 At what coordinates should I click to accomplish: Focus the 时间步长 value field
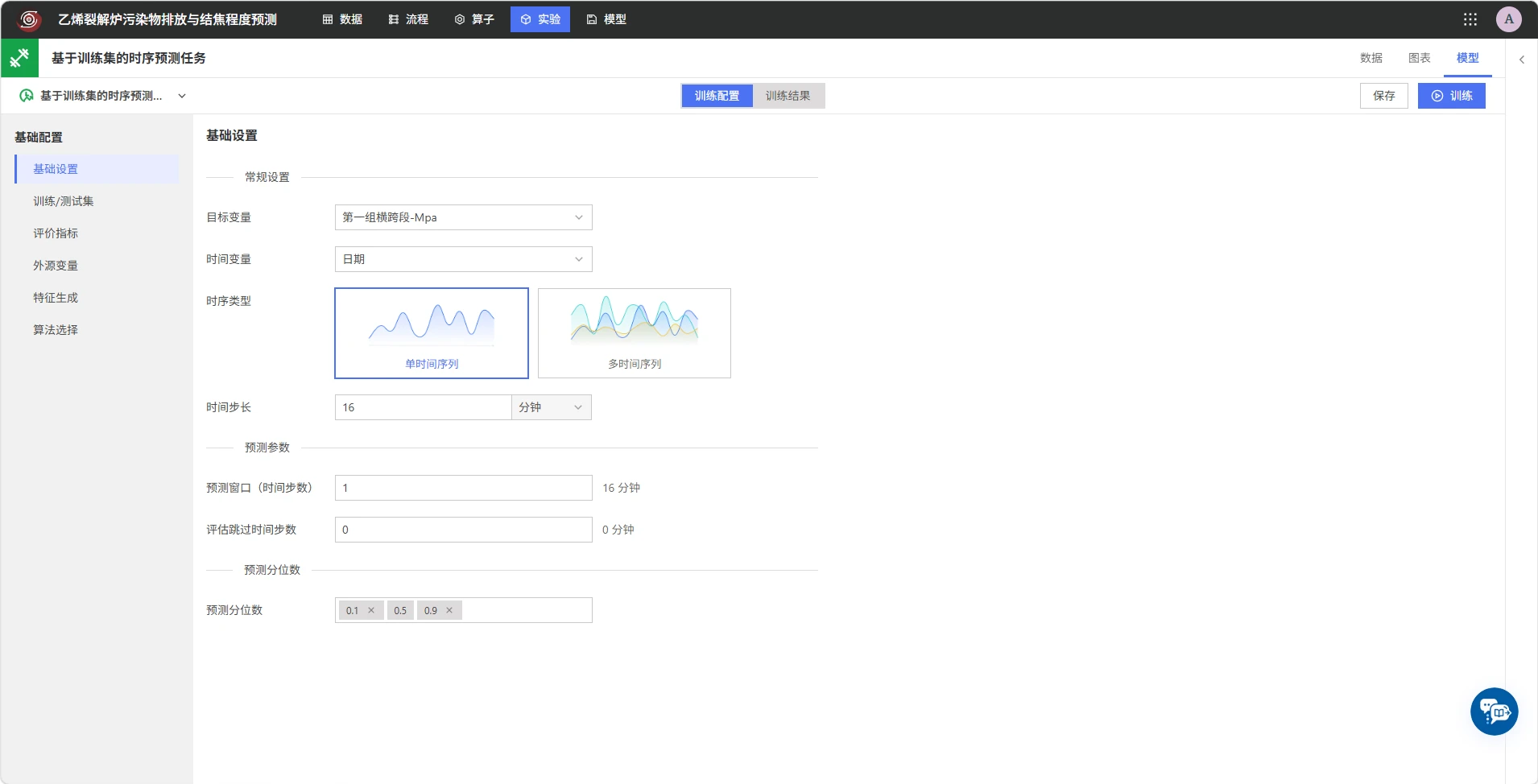(424, 407)
